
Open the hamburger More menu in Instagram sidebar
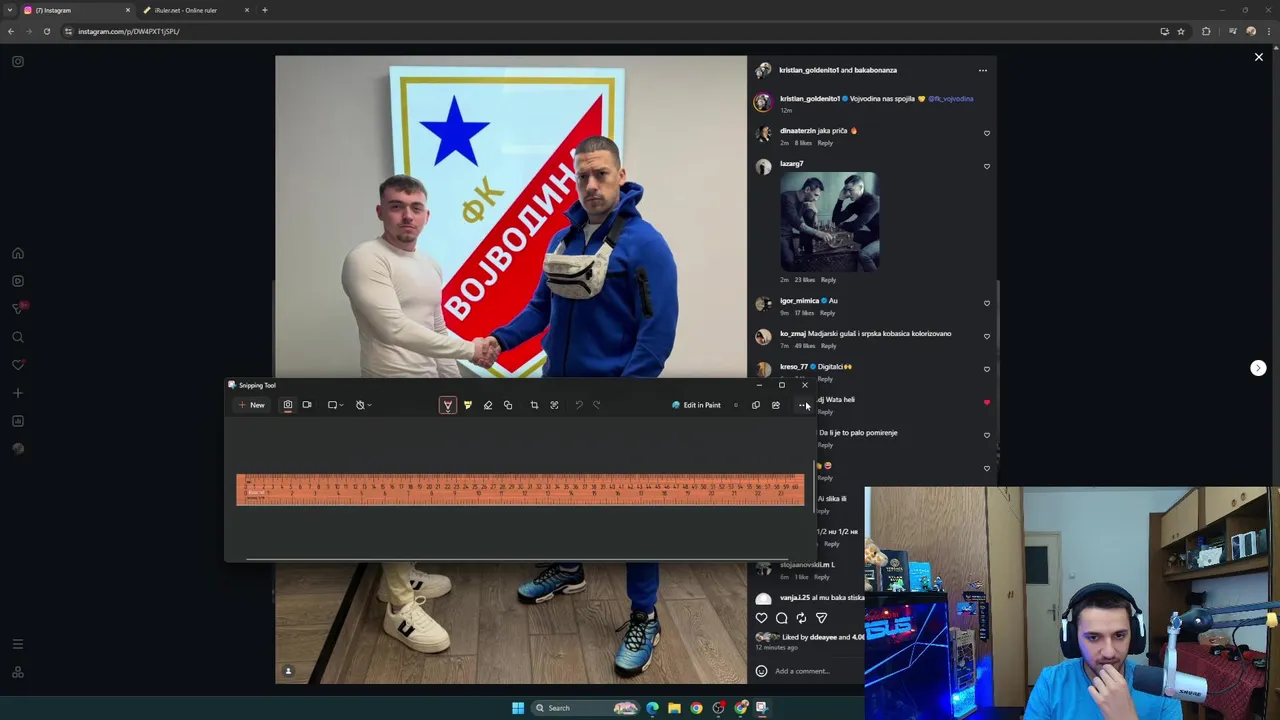pyautogui.click(x=18, y=644)
